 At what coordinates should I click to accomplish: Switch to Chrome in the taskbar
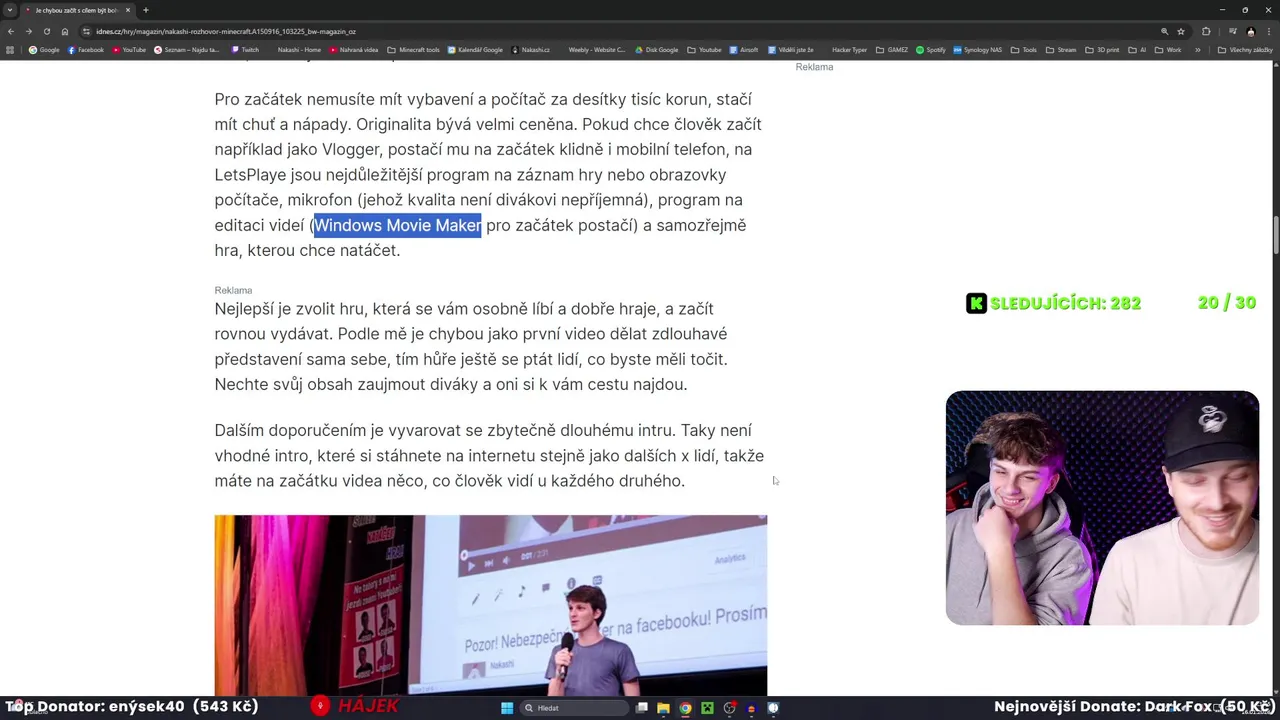685,708
